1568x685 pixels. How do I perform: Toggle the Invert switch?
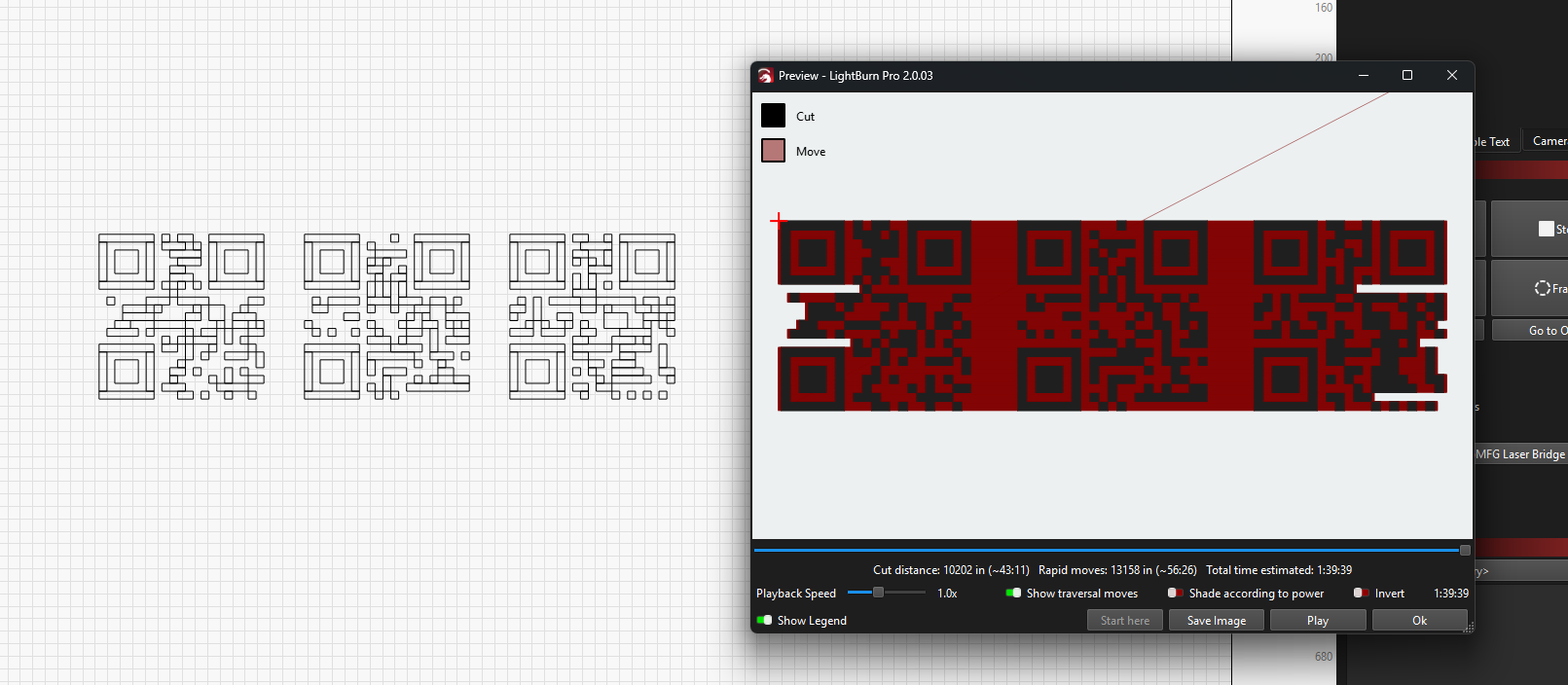1362,594
